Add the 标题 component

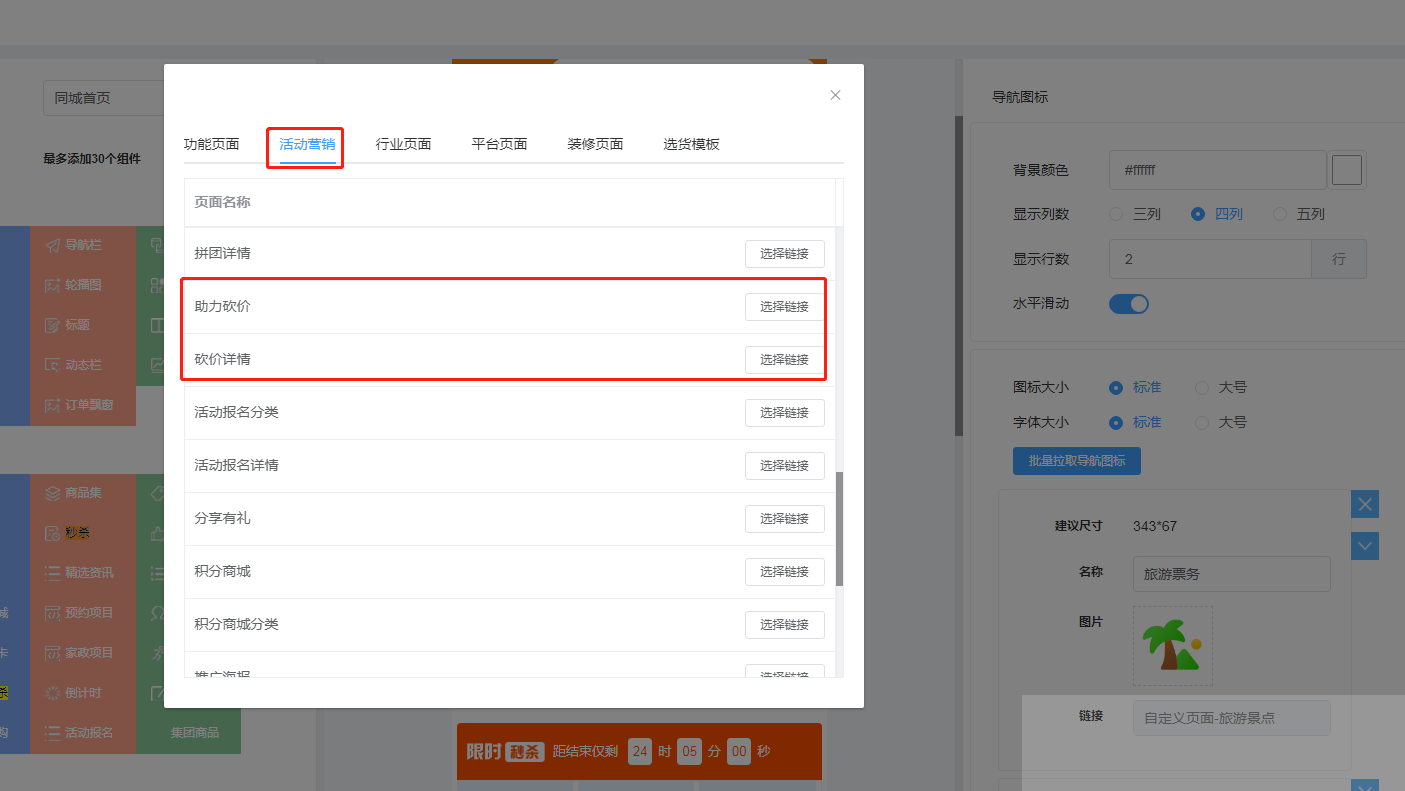pyautogui.click(x=82, y=325)
